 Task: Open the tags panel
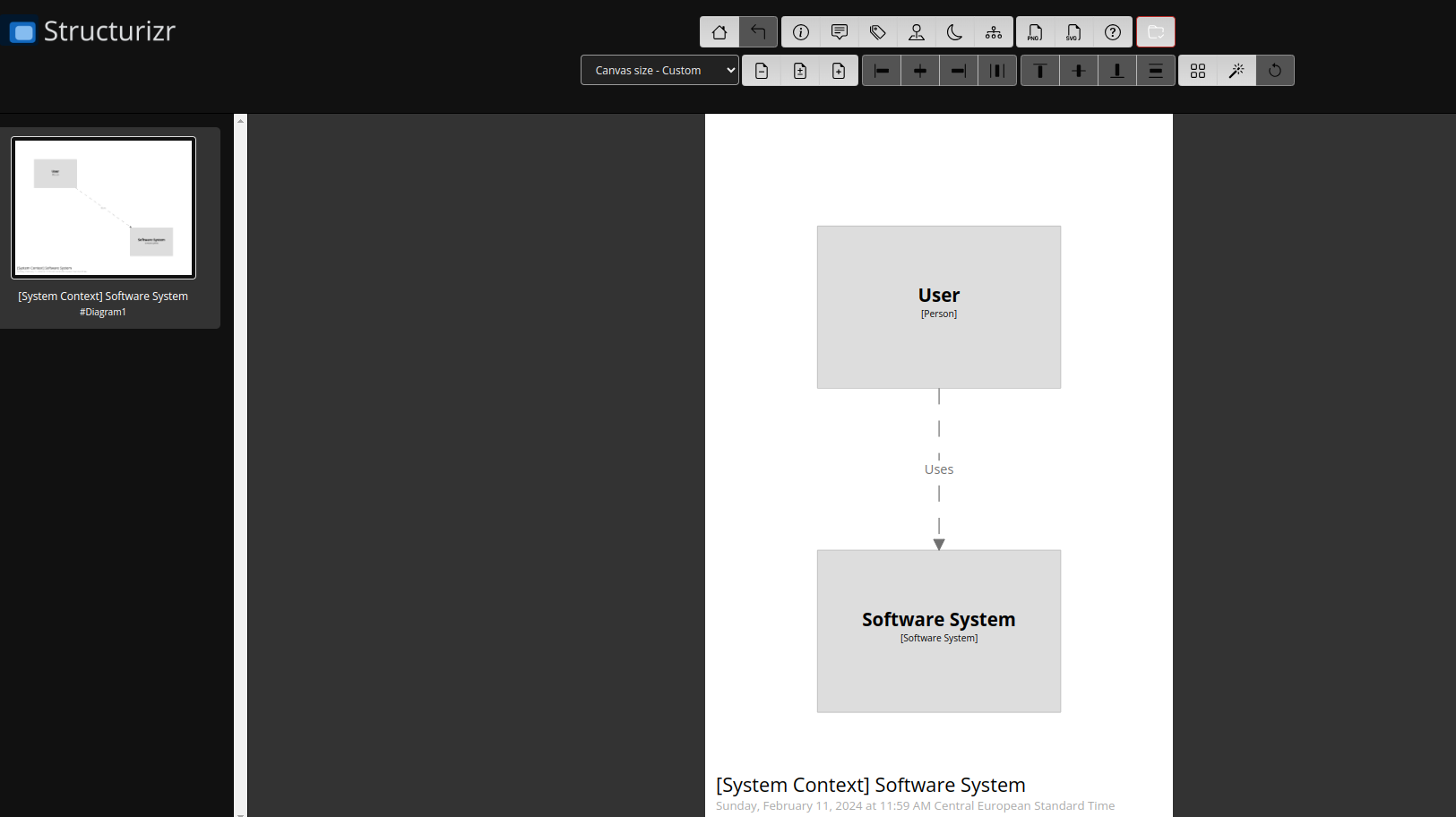[x=877, y=31]
